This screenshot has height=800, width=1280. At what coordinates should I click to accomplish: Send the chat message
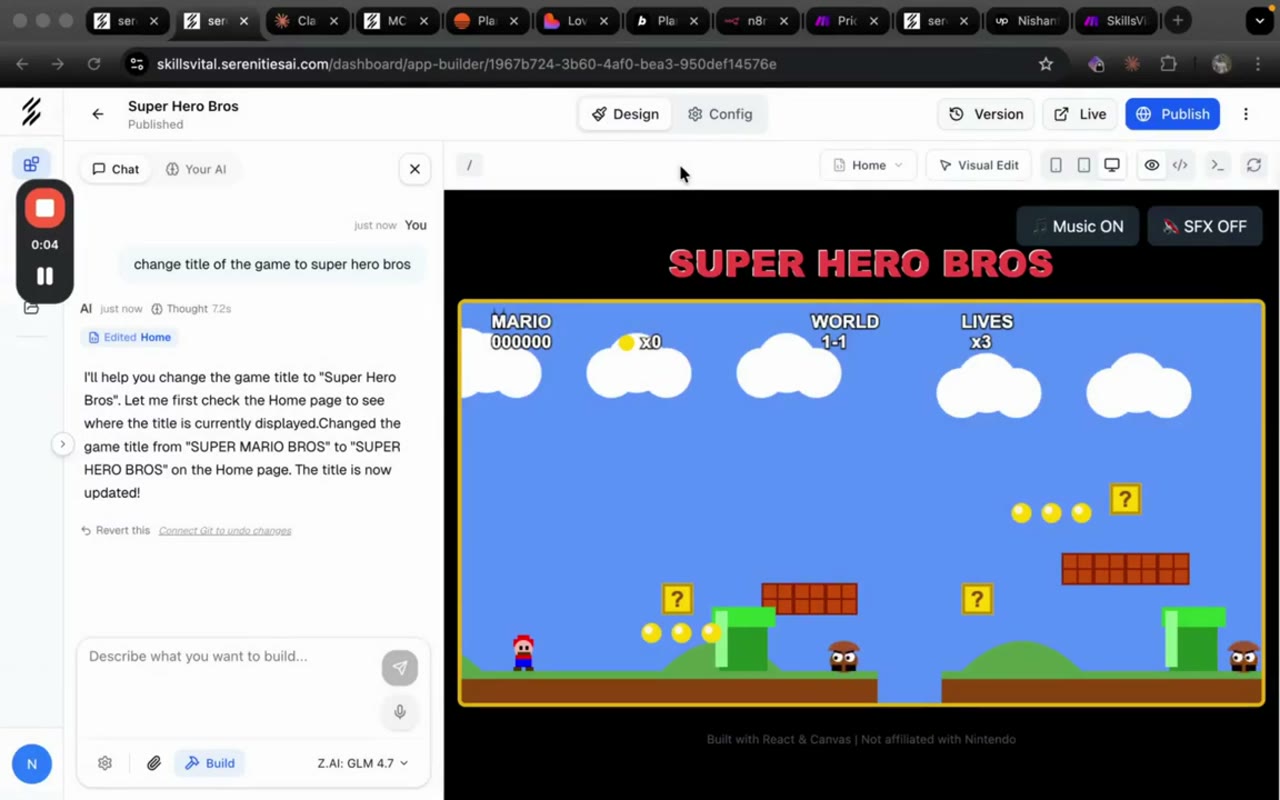[400, 668]
